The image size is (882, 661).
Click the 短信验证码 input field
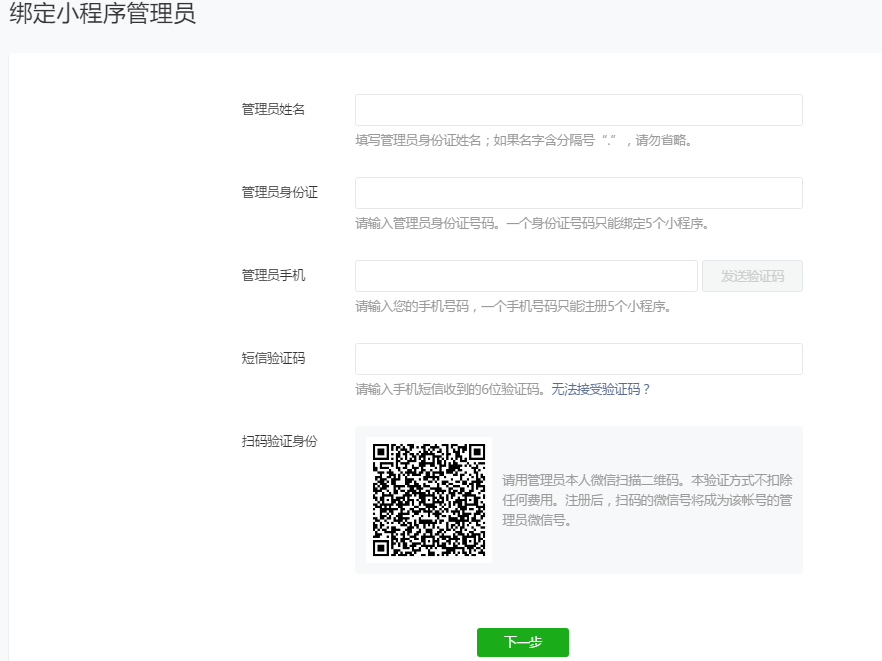click(x=578, y=359)
